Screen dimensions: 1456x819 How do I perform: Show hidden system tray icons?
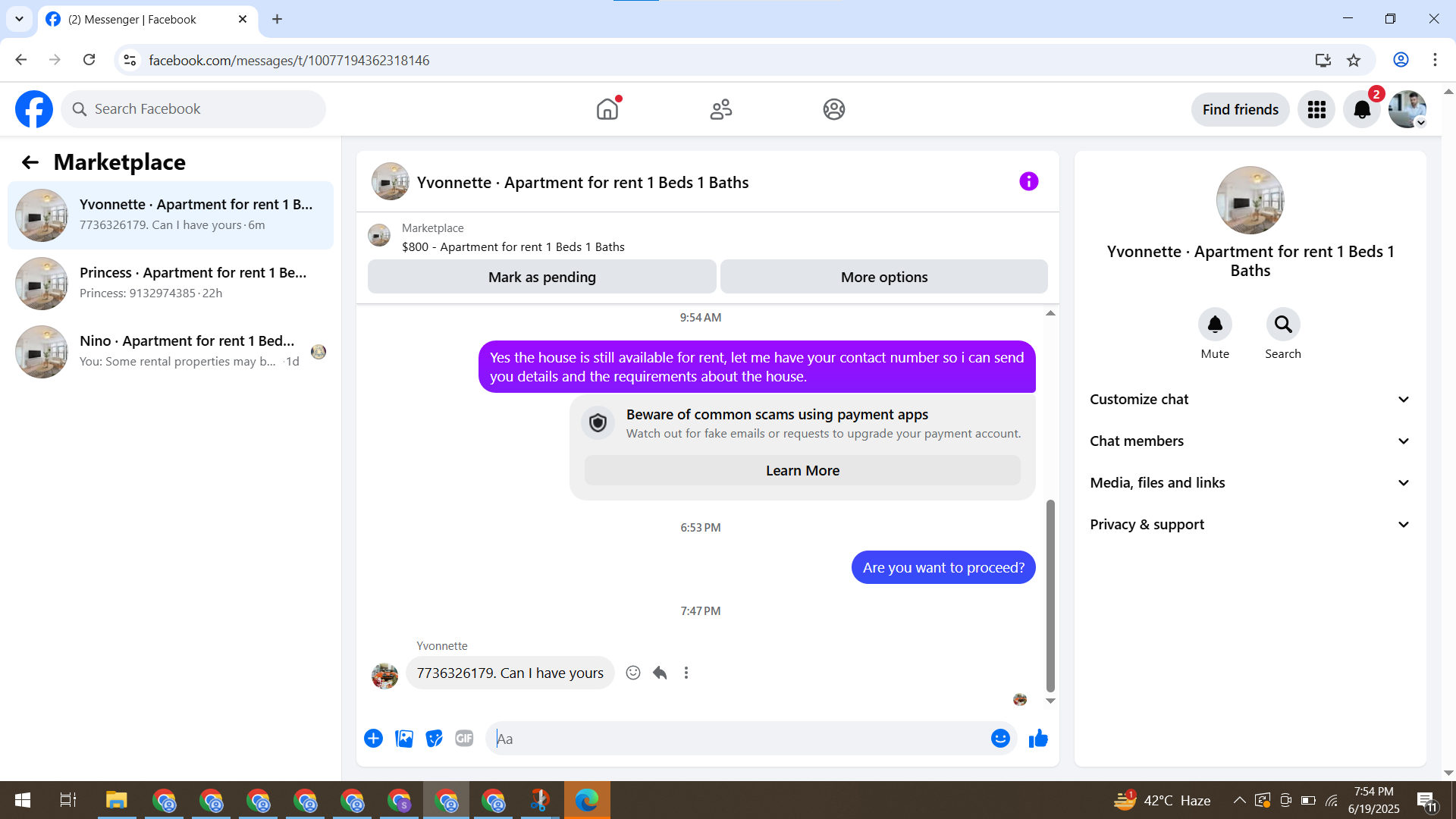click(1239, 800)
